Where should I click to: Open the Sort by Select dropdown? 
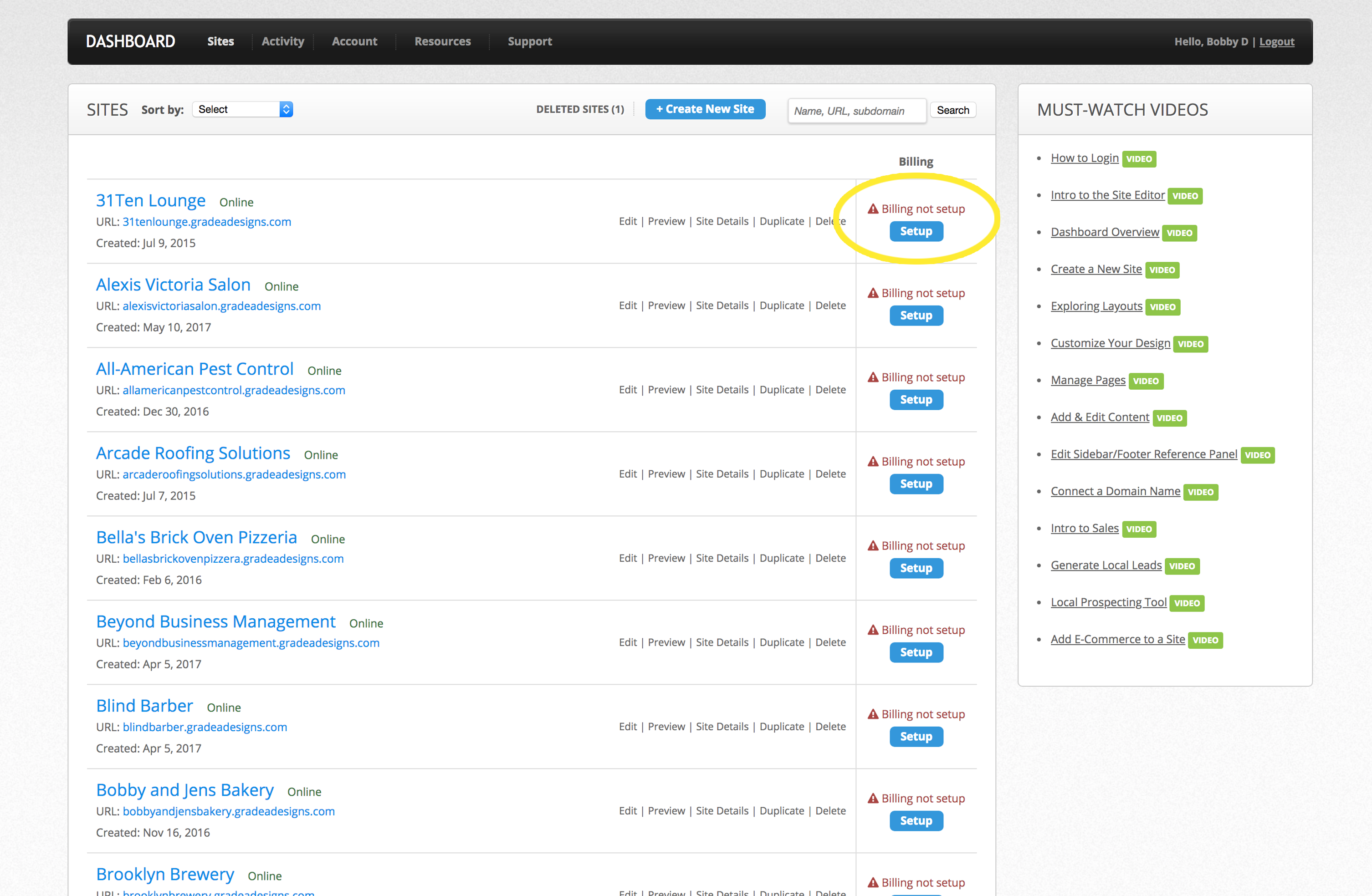[x=243, y=109]
